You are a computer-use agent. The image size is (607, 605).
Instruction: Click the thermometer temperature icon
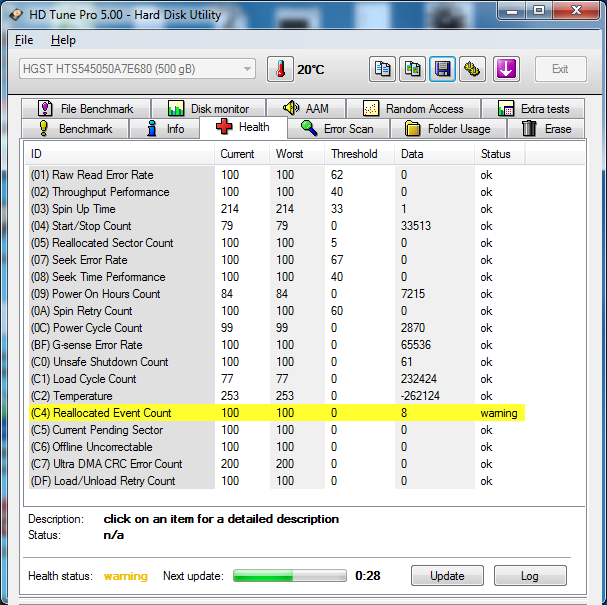280,69
